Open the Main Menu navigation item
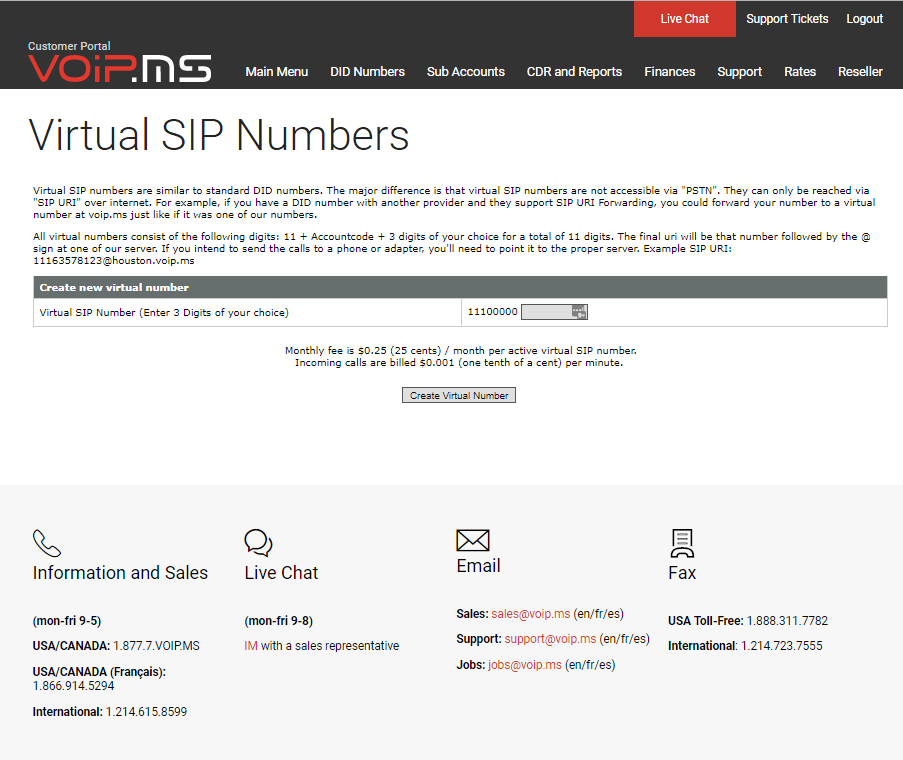The height and width of the screenshot is (760, 903). coord(277,71)
